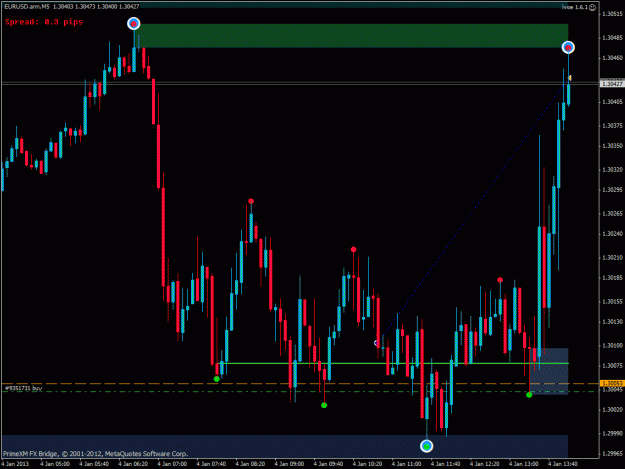
Task: Select the orange 1.30053 price label
Action: pyautogui.click(x=612, y=383)
